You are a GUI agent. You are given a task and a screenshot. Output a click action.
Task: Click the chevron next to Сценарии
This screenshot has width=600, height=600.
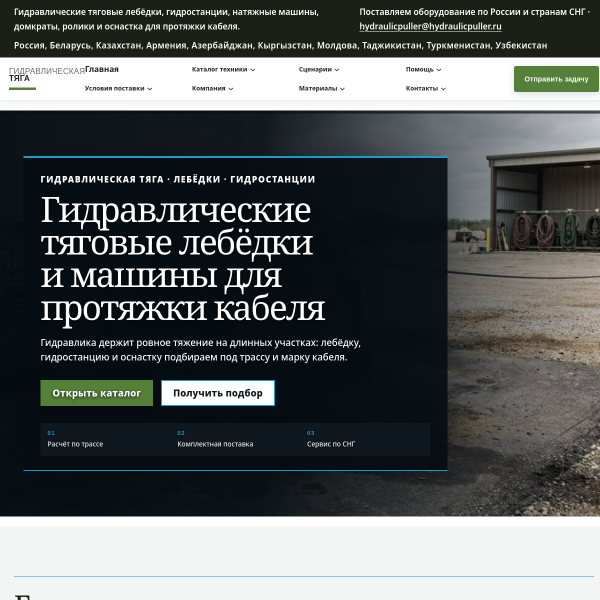tap(337, 70)
